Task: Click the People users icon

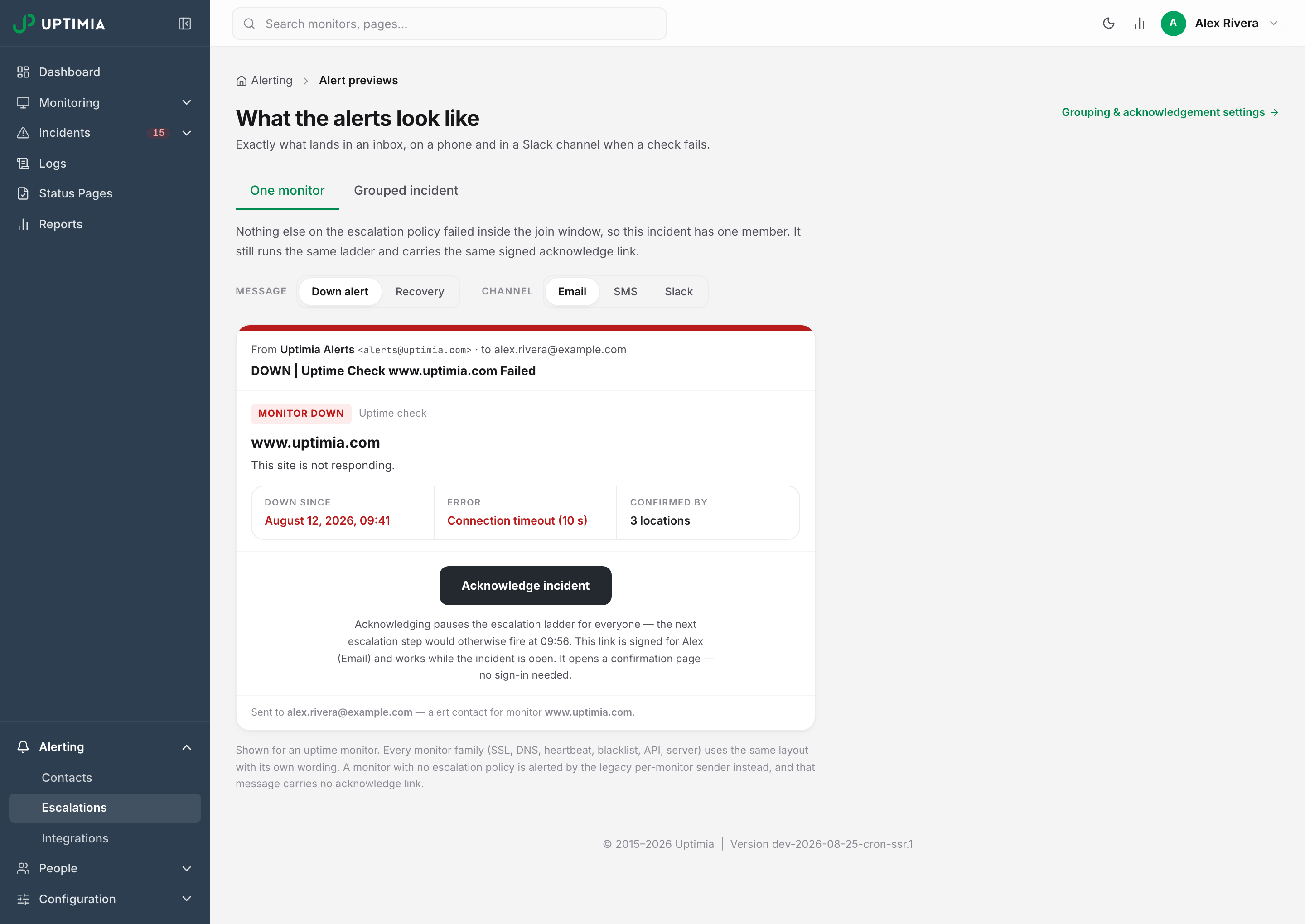Action: click(x=23, y=868)
